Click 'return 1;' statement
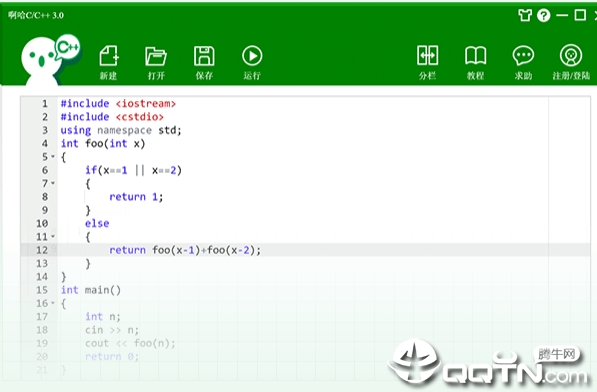Screen dimensions: 597x392 coord(136,197)
